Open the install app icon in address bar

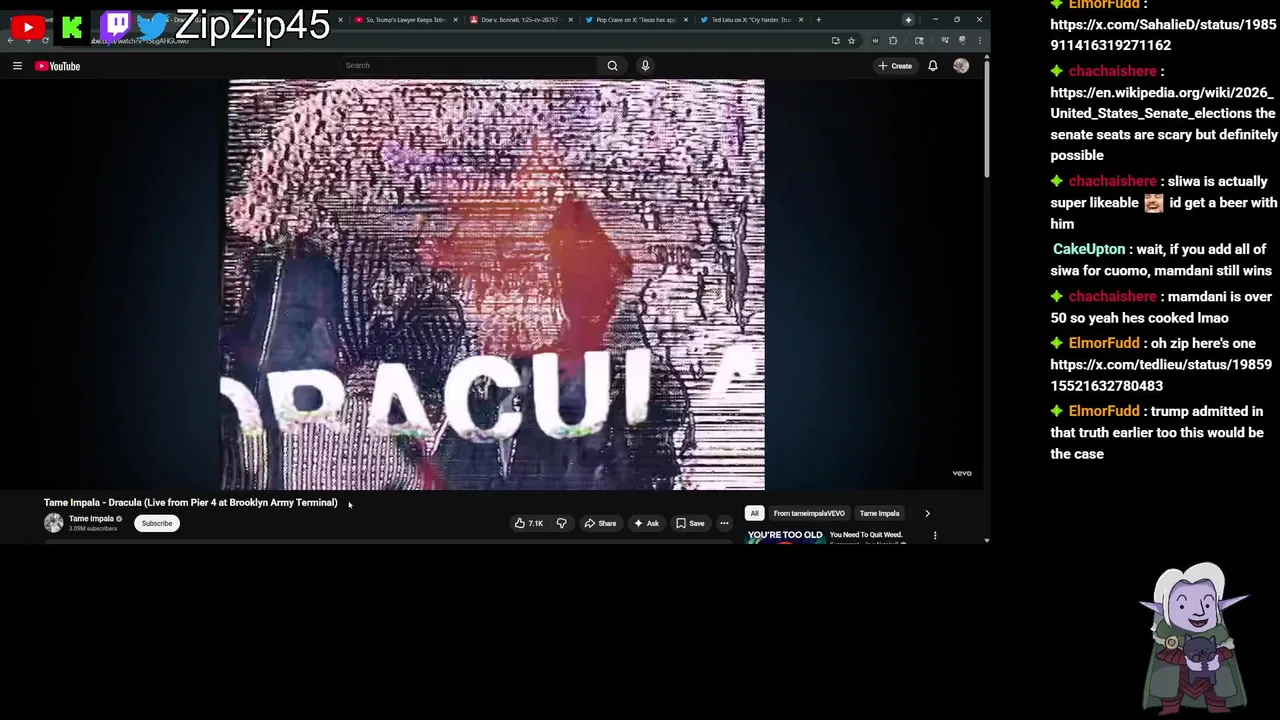pyautogui.click(x=835, y=41)
